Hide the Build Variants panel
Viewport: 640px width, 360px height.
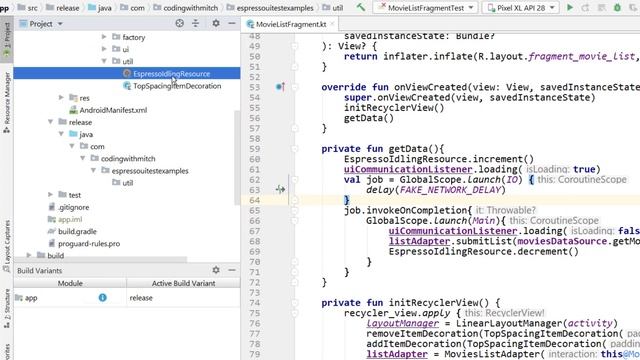coord(232,270)
